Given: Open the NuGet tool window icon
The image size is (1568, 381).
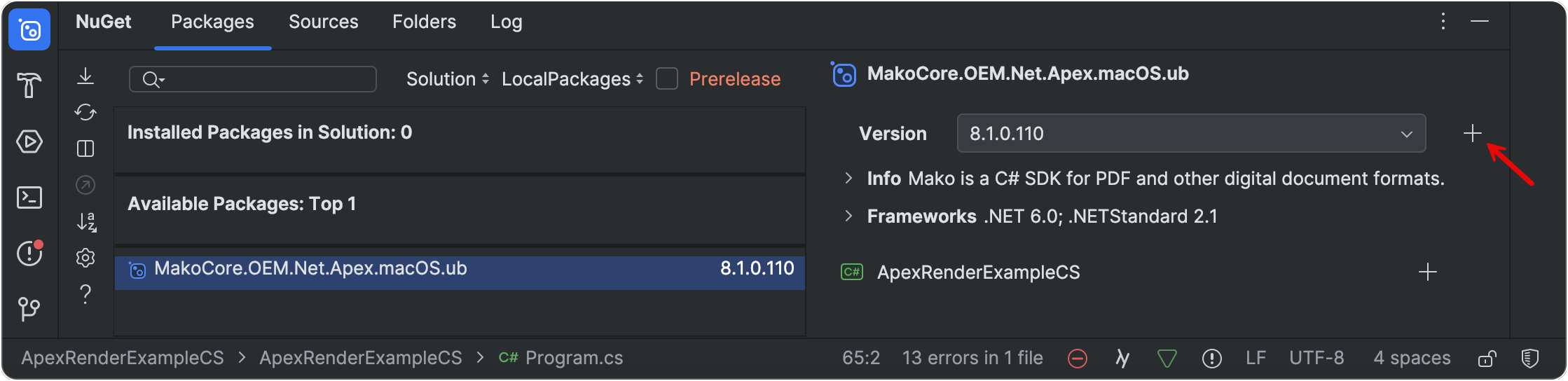Looking at the screenshot, I should coord(29,30).
